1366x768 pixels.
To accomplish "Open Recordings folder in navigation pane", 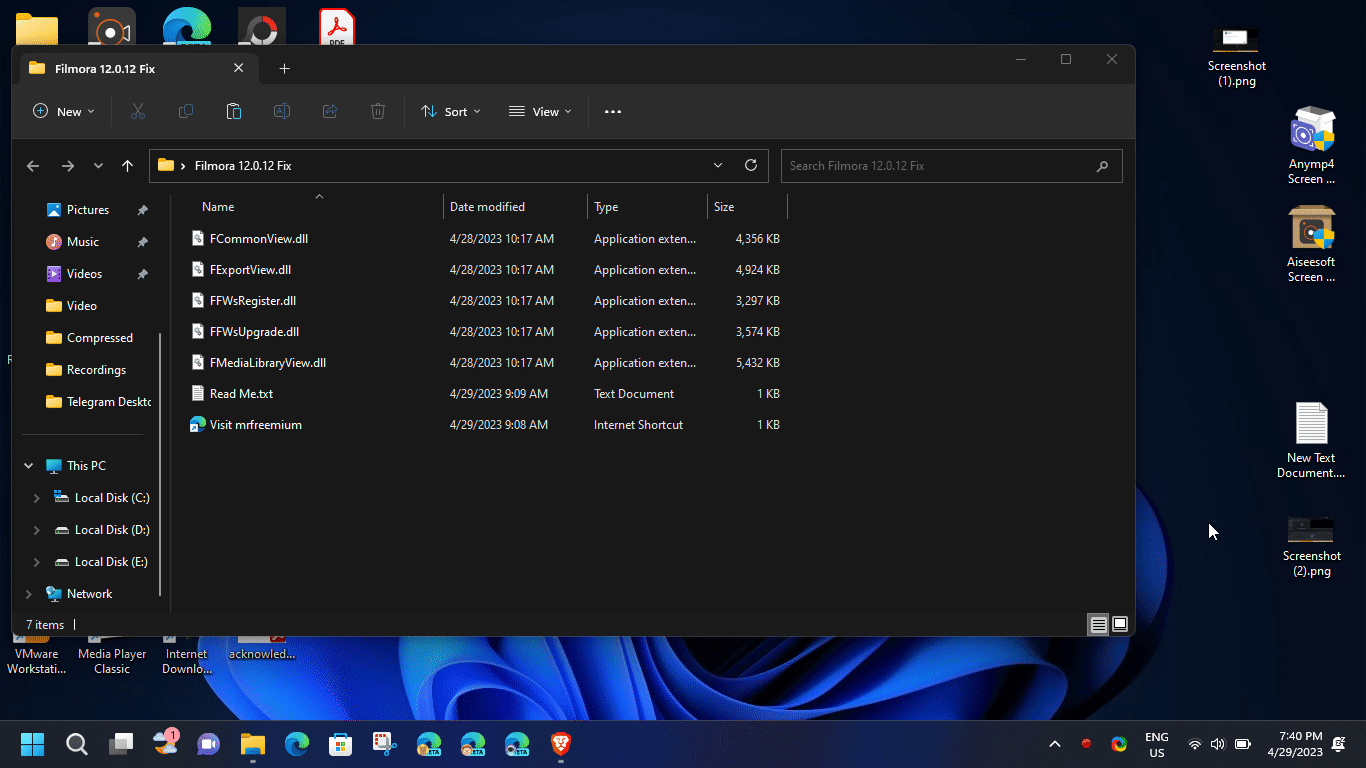I will pos(87,370).
